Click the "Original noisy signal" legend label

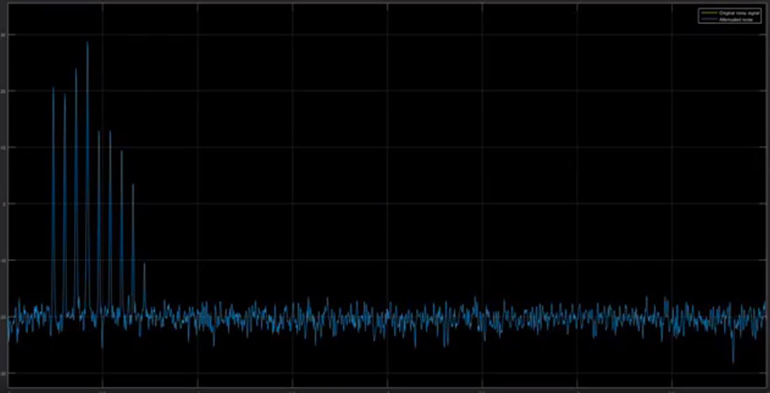739,13
